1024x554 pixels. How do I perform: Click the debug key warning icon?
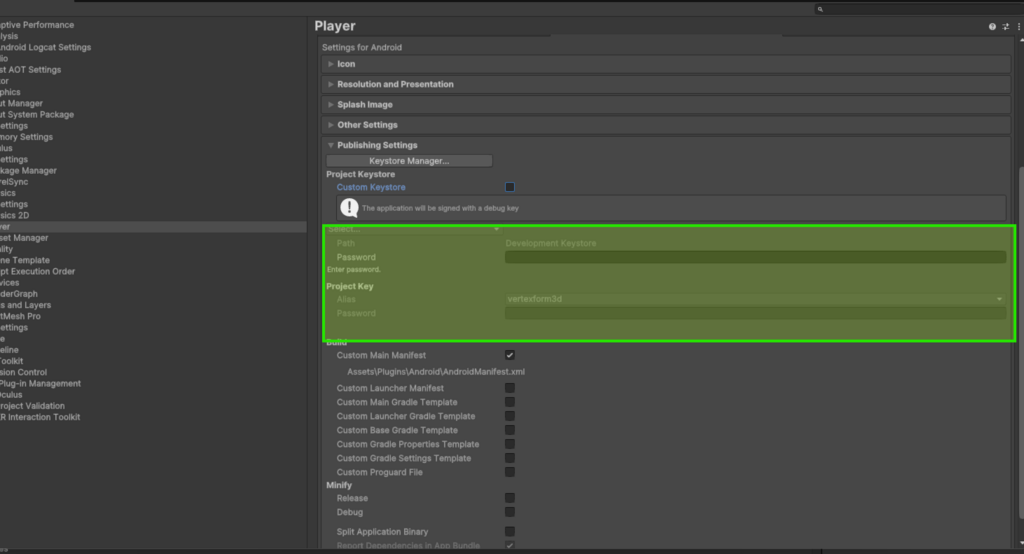348,208
